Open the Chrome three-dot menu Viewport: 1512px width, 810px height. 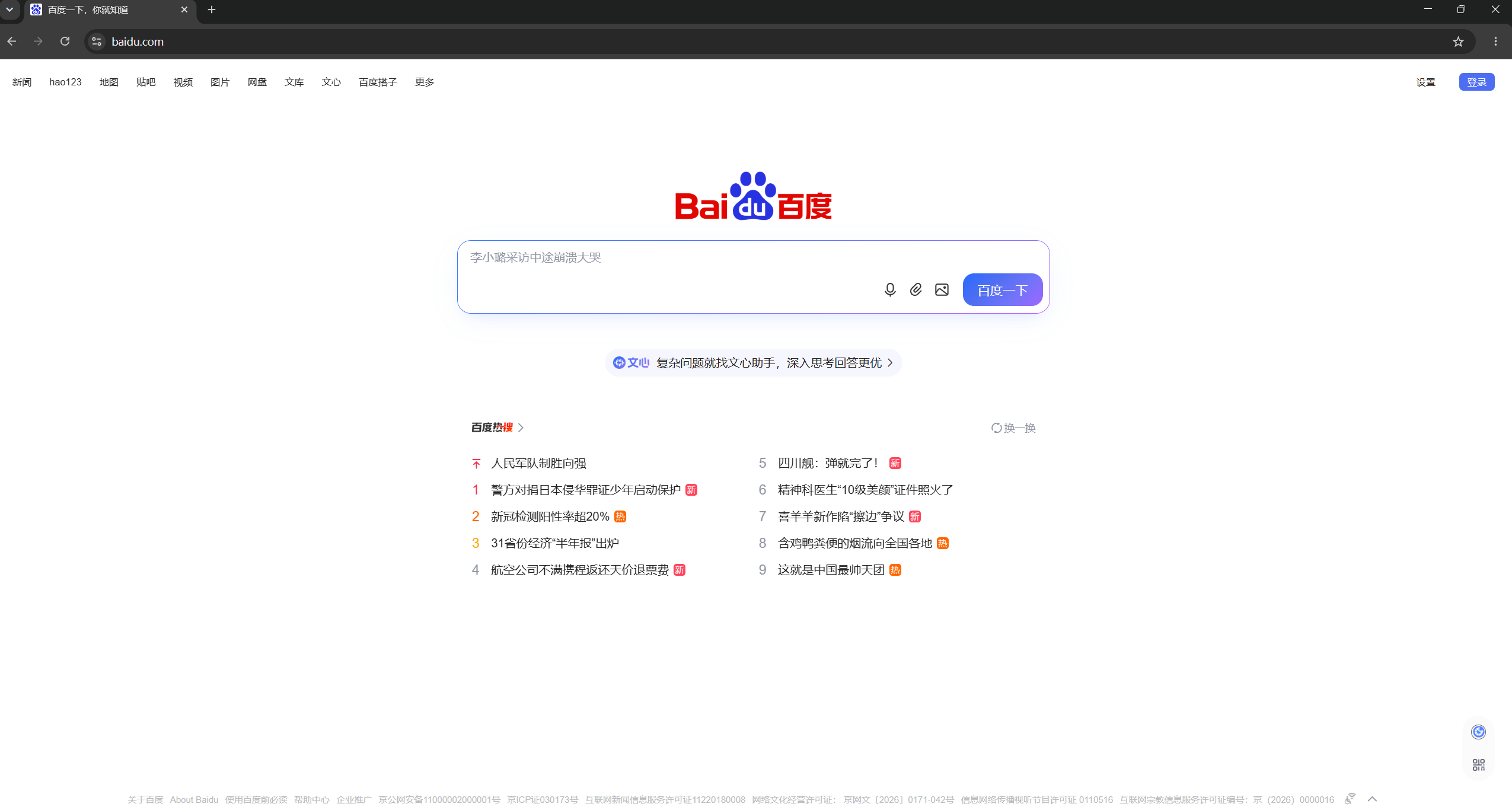1495,42
